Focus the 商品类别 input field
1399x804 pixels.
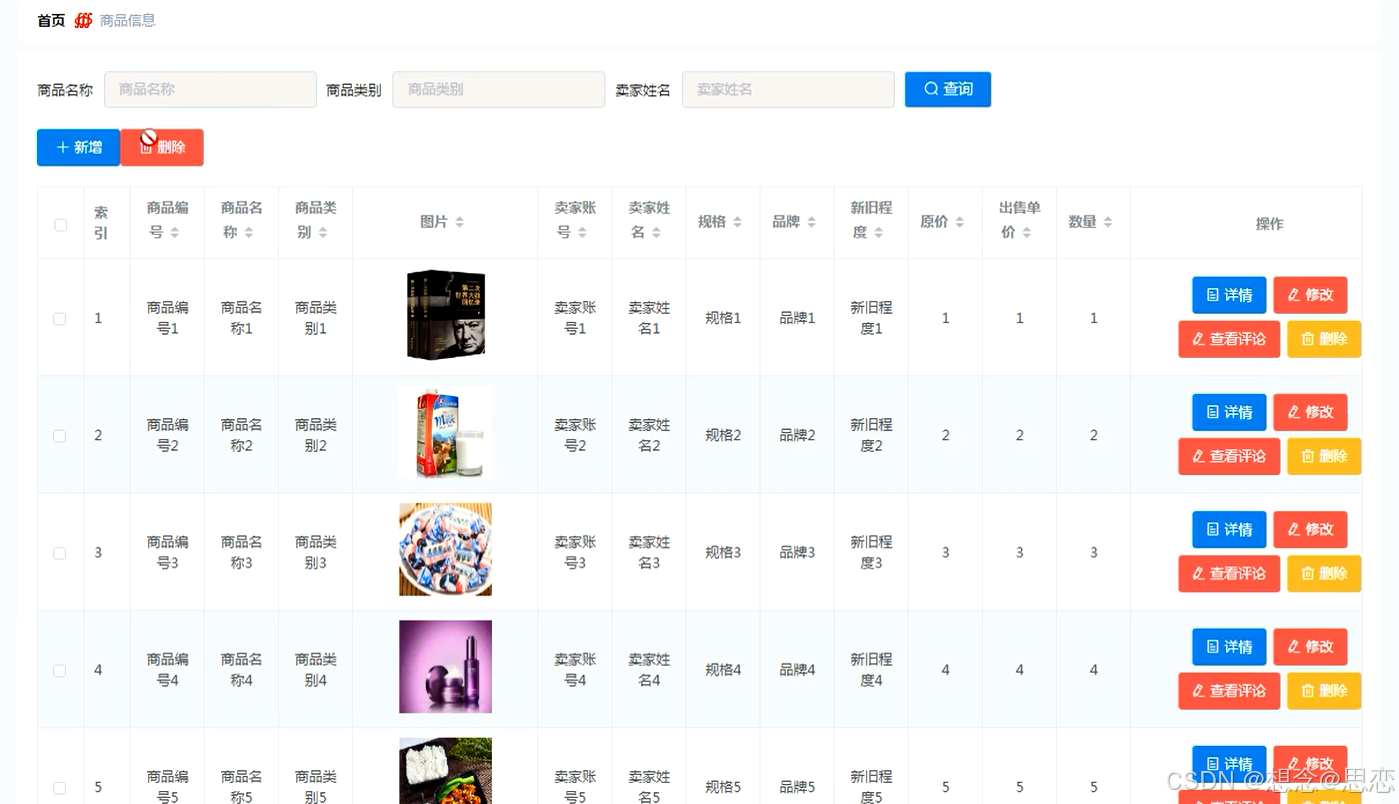pyautogui.click(x=499, y=89)
